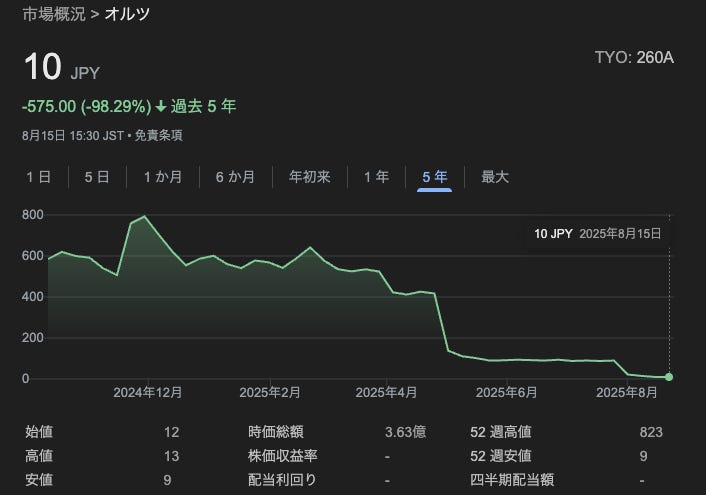This screenshot has height=495, width=706.
Task: Click the 10 JPY 2025年8月15日 tooltip
Action: (x=597, y=234)
